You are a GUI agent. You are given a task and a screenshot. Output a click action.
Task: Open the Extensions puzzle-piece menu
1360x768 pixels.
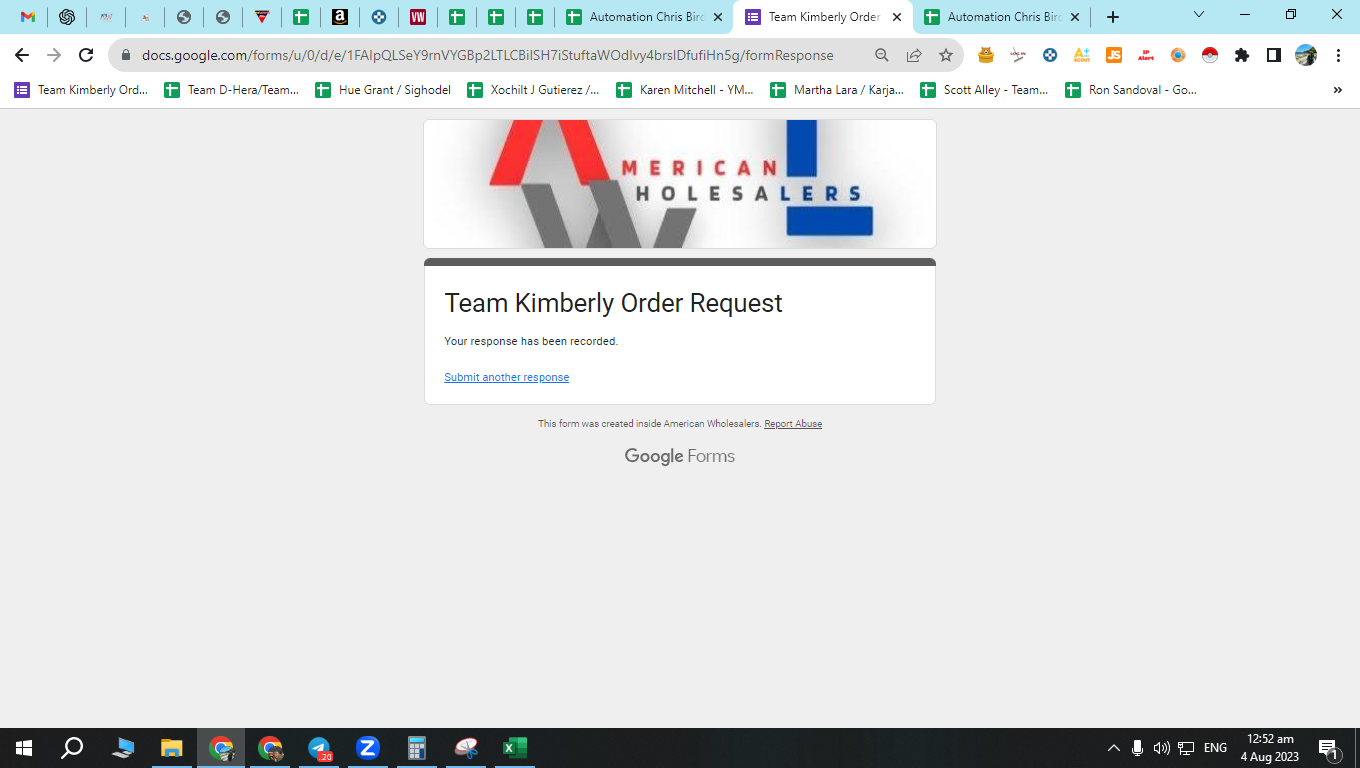(1242, 56)
